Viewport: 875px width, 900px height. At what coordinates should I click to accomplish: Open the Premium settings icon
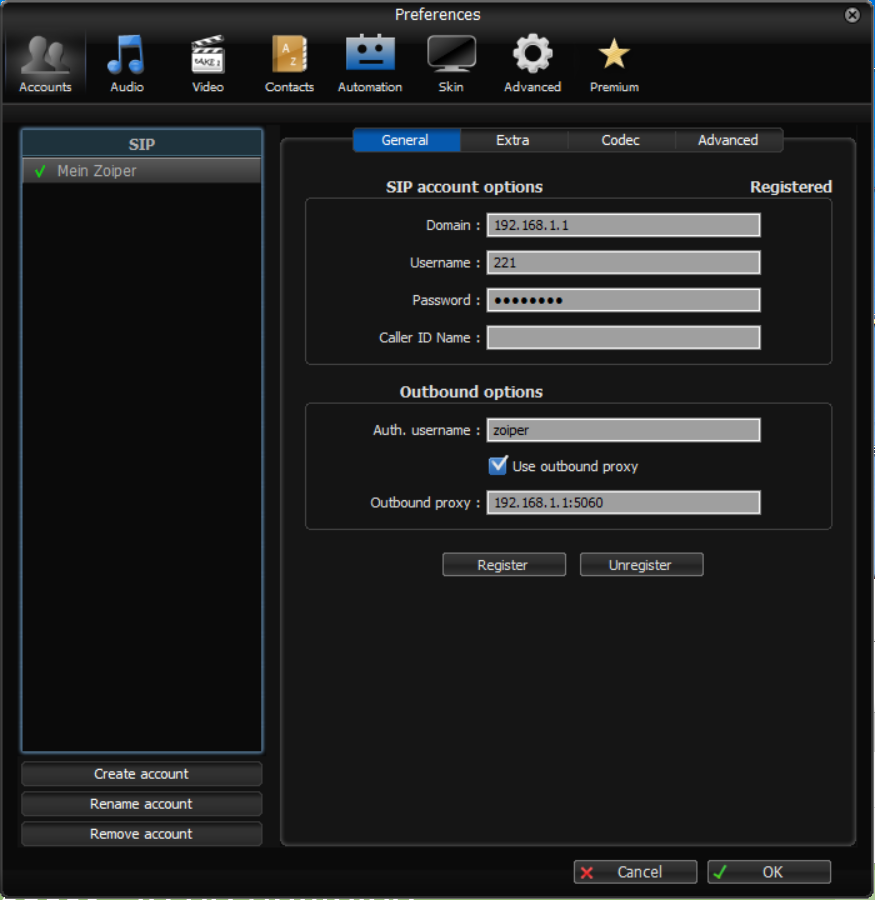coord(613,60)
